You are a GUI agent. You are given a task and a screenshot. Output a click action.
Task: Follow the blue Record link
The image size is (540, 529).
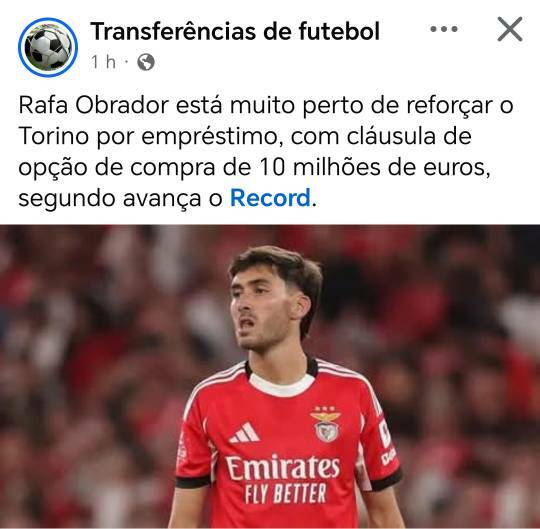click(x=270, y=198)
